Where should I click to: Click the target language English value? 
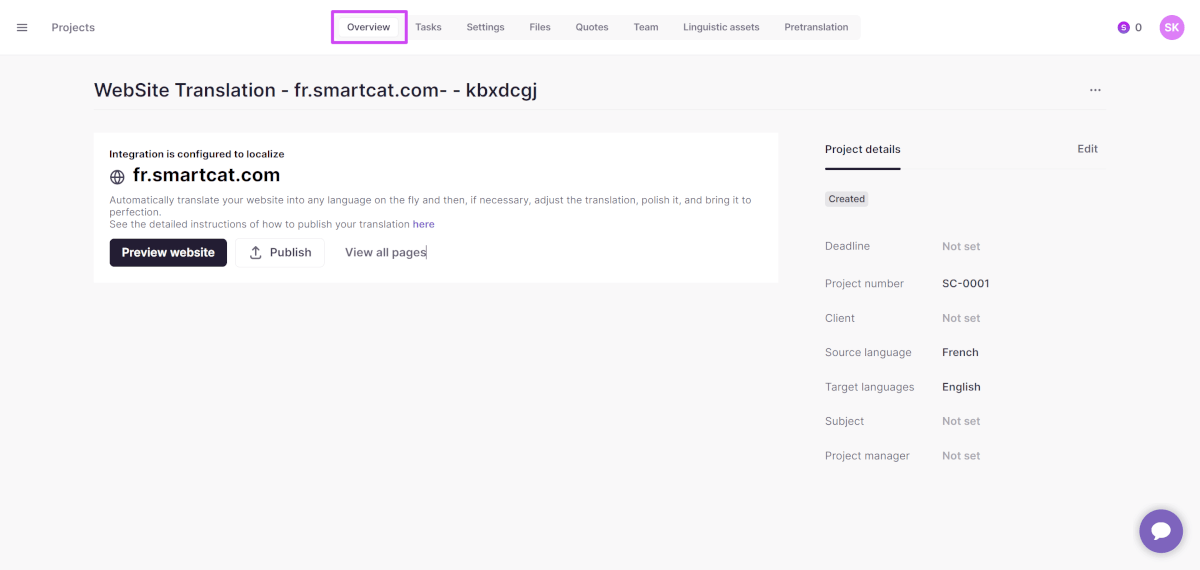tap(961, 387)
